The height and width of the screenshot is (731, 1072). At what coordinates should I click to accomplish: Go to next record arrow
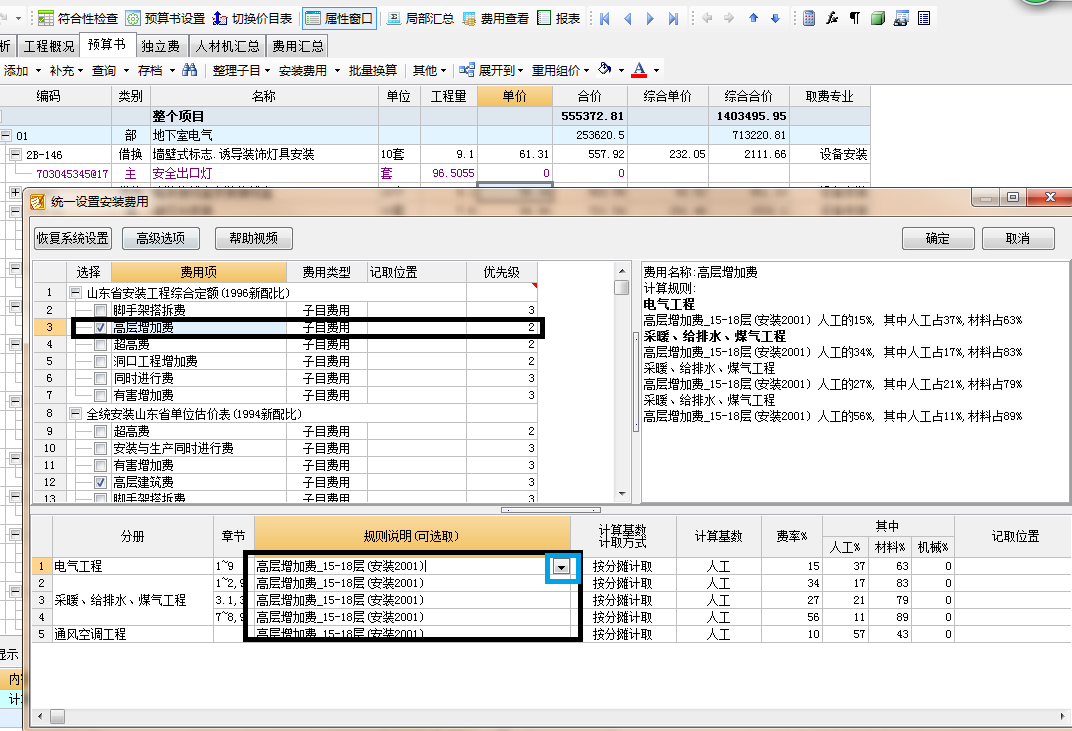click(x=650, y=18)
